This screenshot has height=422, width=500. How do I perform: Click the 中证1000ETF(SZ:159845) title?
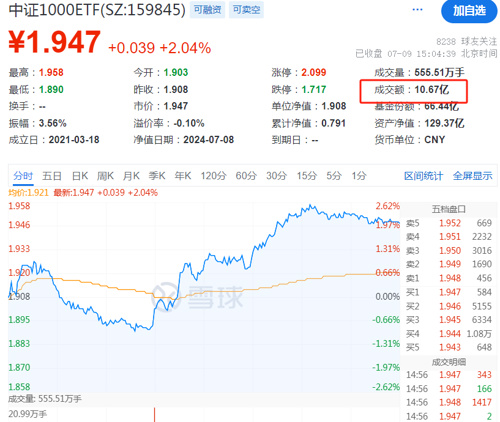click(x=97, y=10)
